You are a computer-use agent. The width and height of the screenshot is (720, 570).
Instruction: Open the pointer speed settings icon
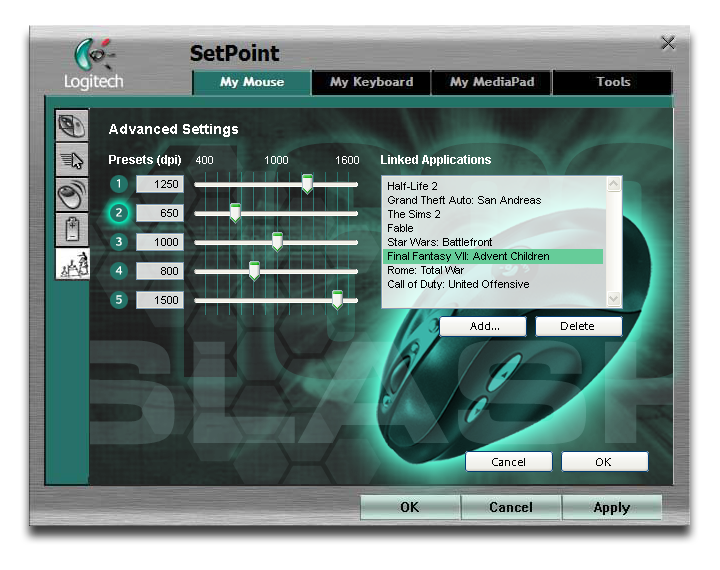tap(72, 160)
